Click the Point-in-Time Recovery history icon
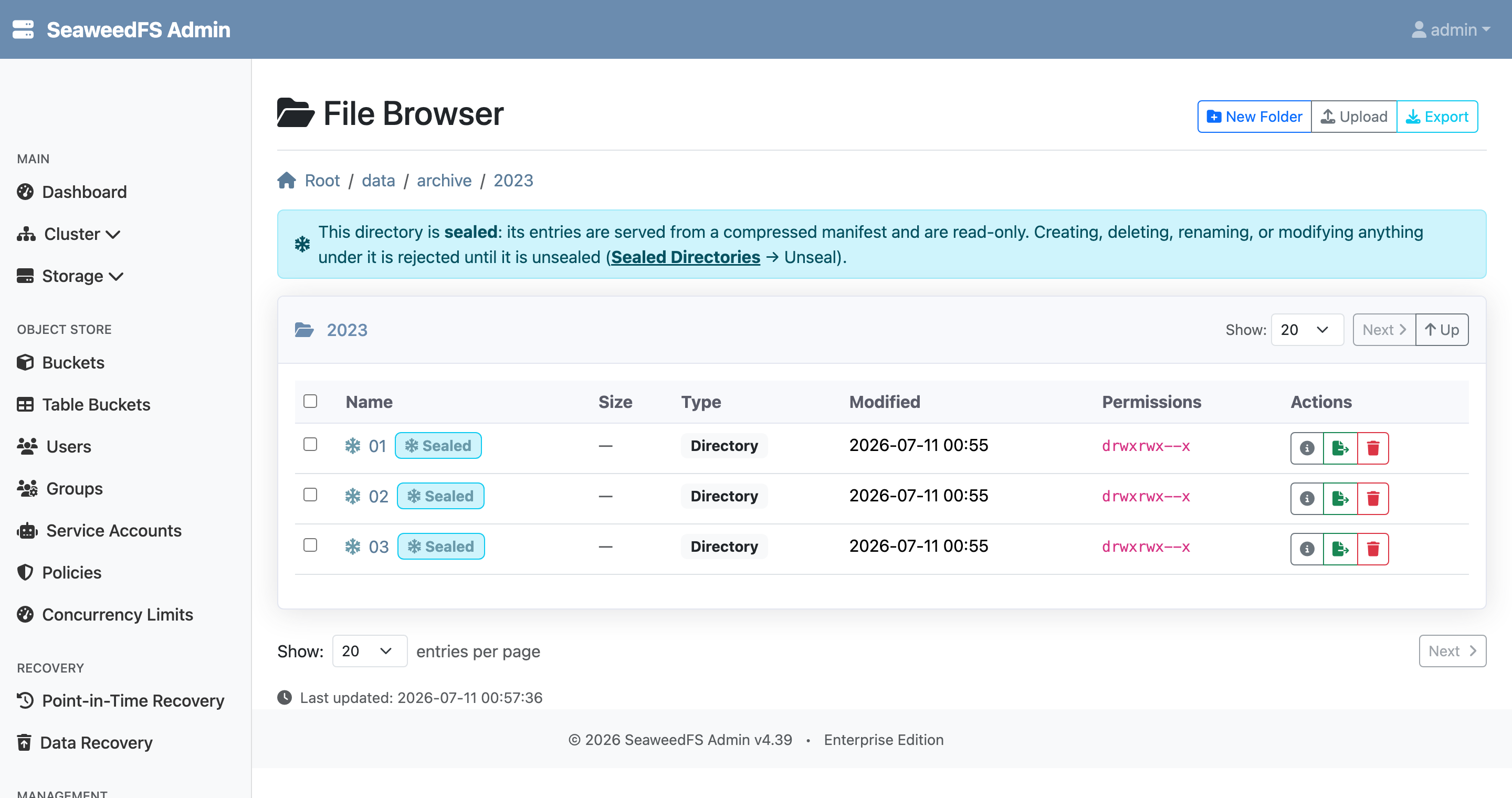1512x798 pixels. [25, 700]
